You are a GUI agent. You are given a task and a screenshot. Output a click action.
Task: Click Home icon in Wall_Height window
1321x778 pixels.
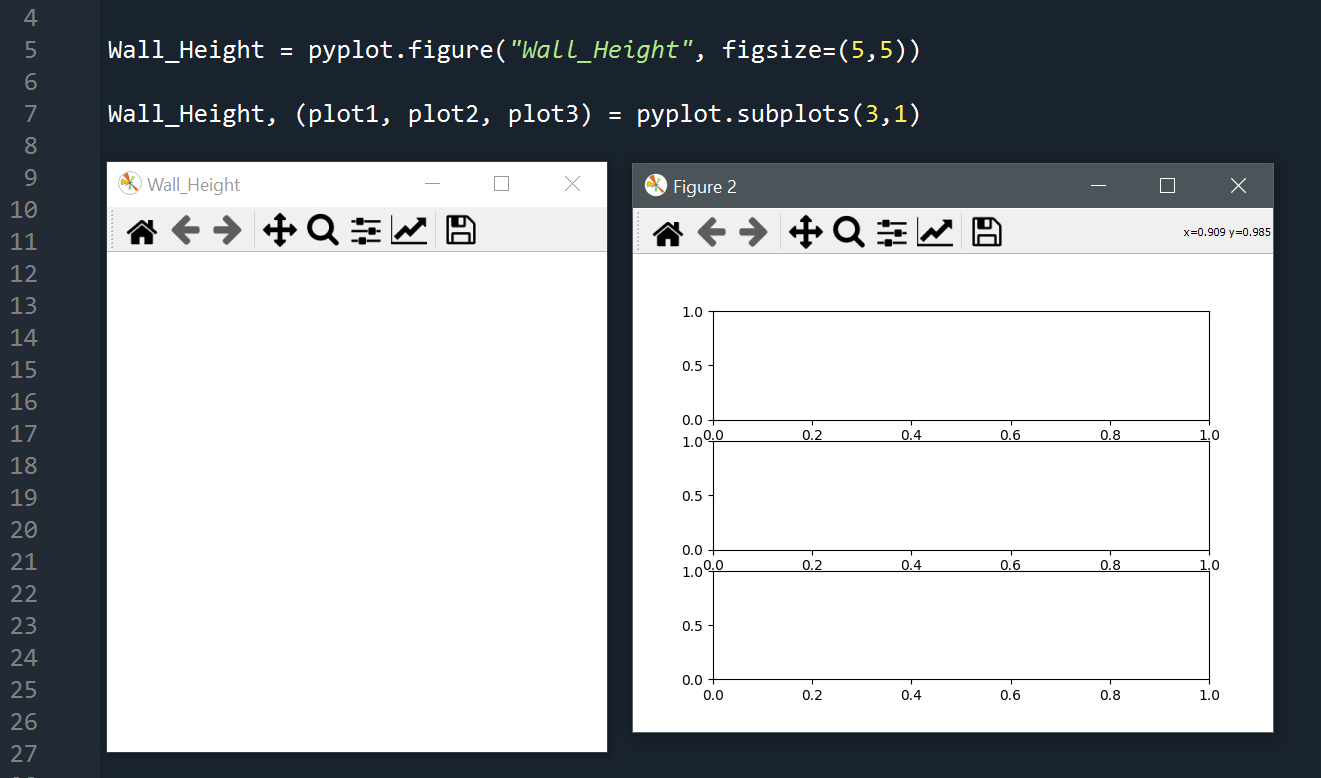click(x=142, y=231)
